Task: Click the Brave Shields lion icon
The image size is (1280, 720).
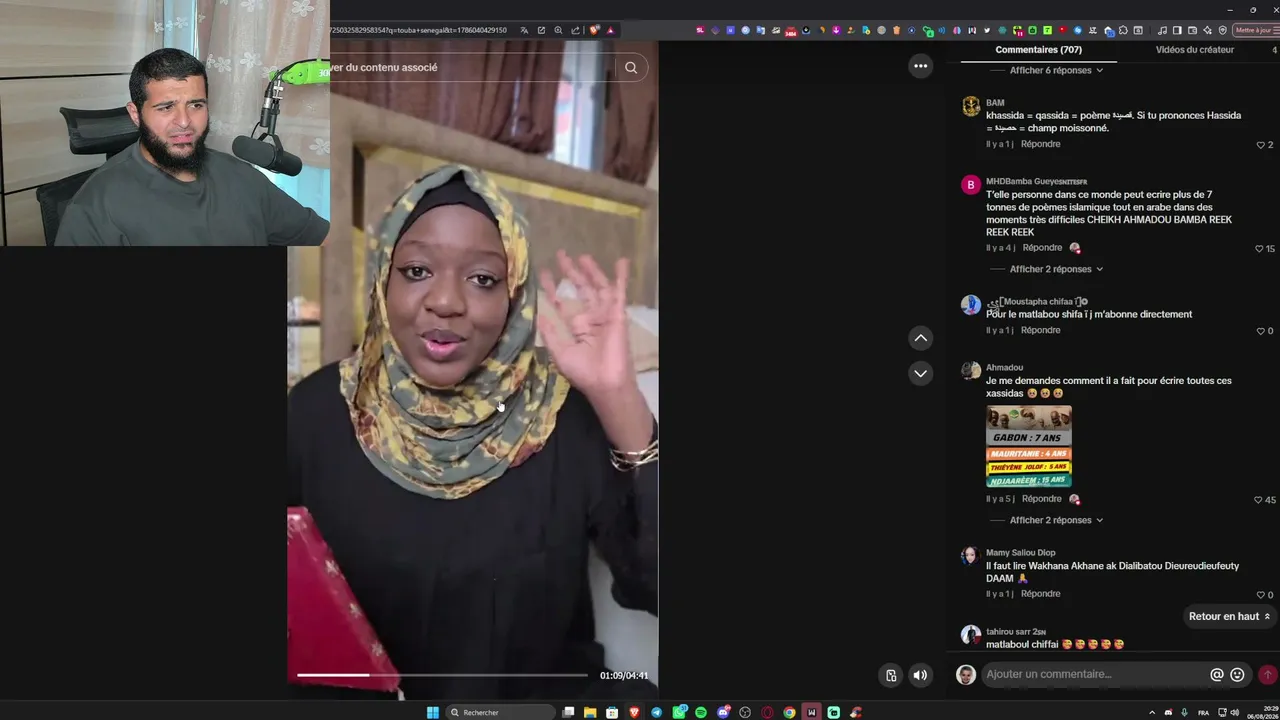Action: coord(594,30)
